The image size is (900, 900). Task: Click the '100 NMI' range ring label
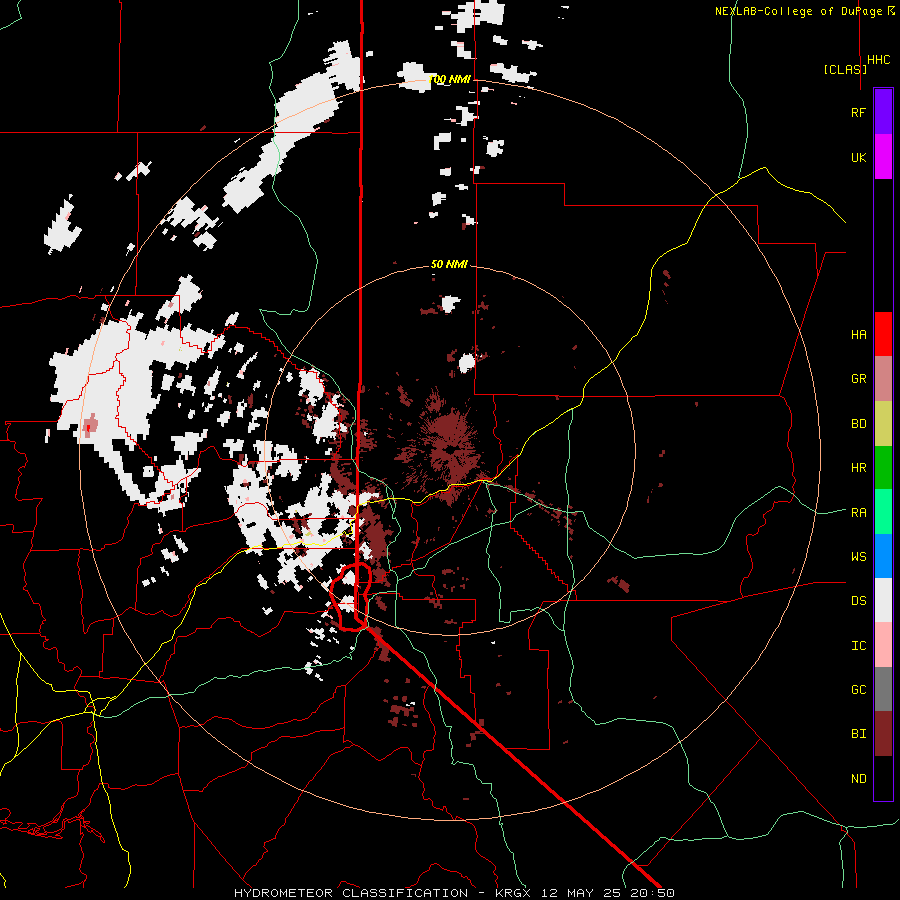450,79
